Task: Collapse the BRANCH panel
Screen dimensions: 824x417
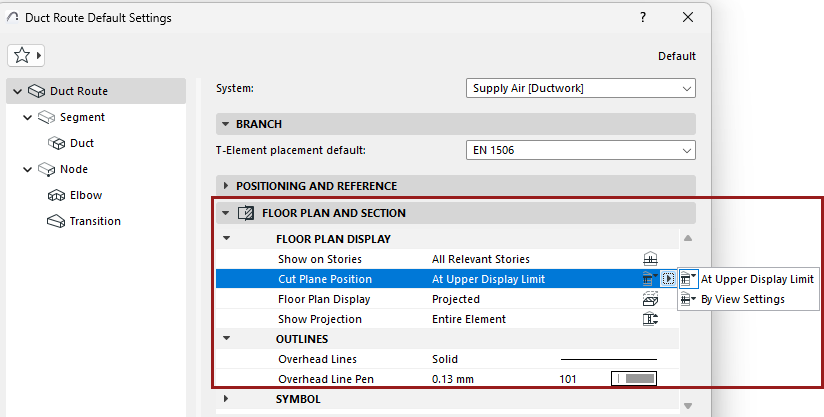Action: point(225,124)
